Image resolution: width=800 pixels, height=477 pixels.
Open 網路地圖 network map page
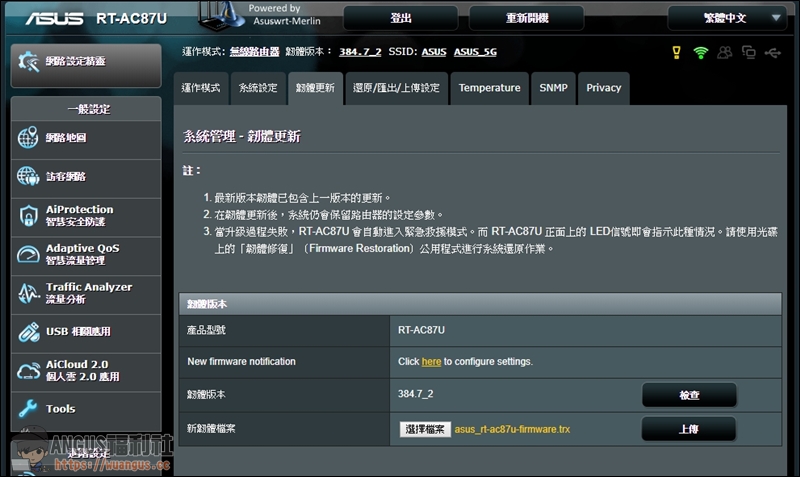coord(85,138)
